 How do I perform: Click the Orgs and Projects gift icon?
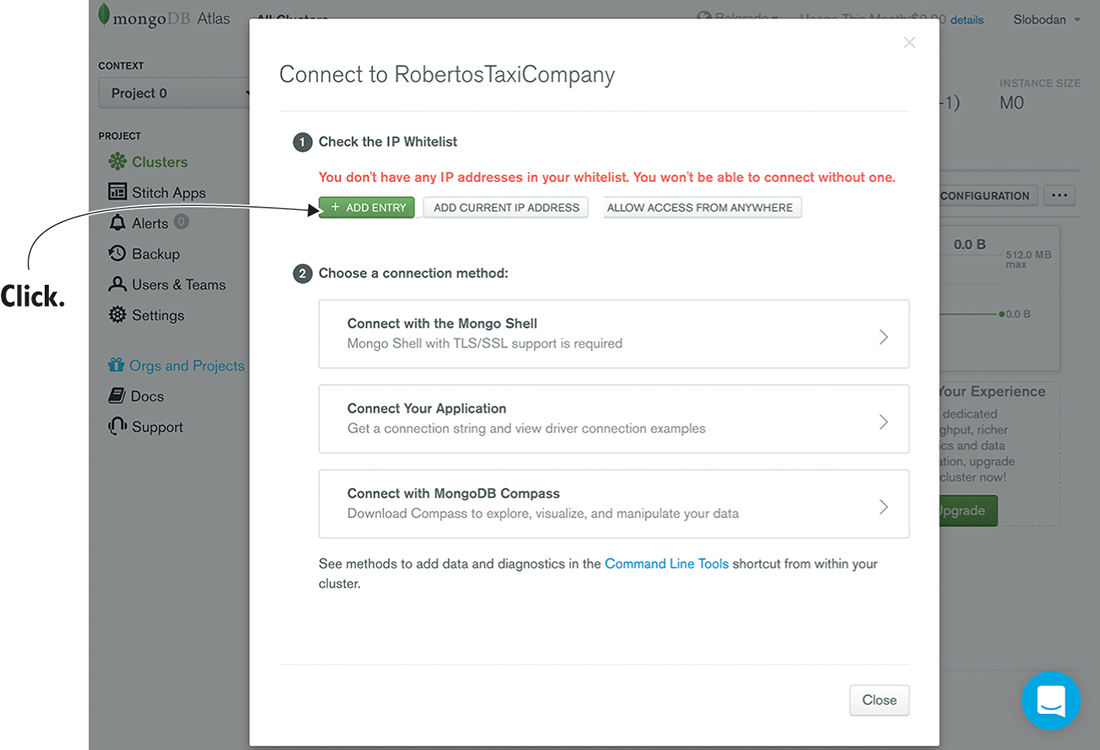point(117,366)
